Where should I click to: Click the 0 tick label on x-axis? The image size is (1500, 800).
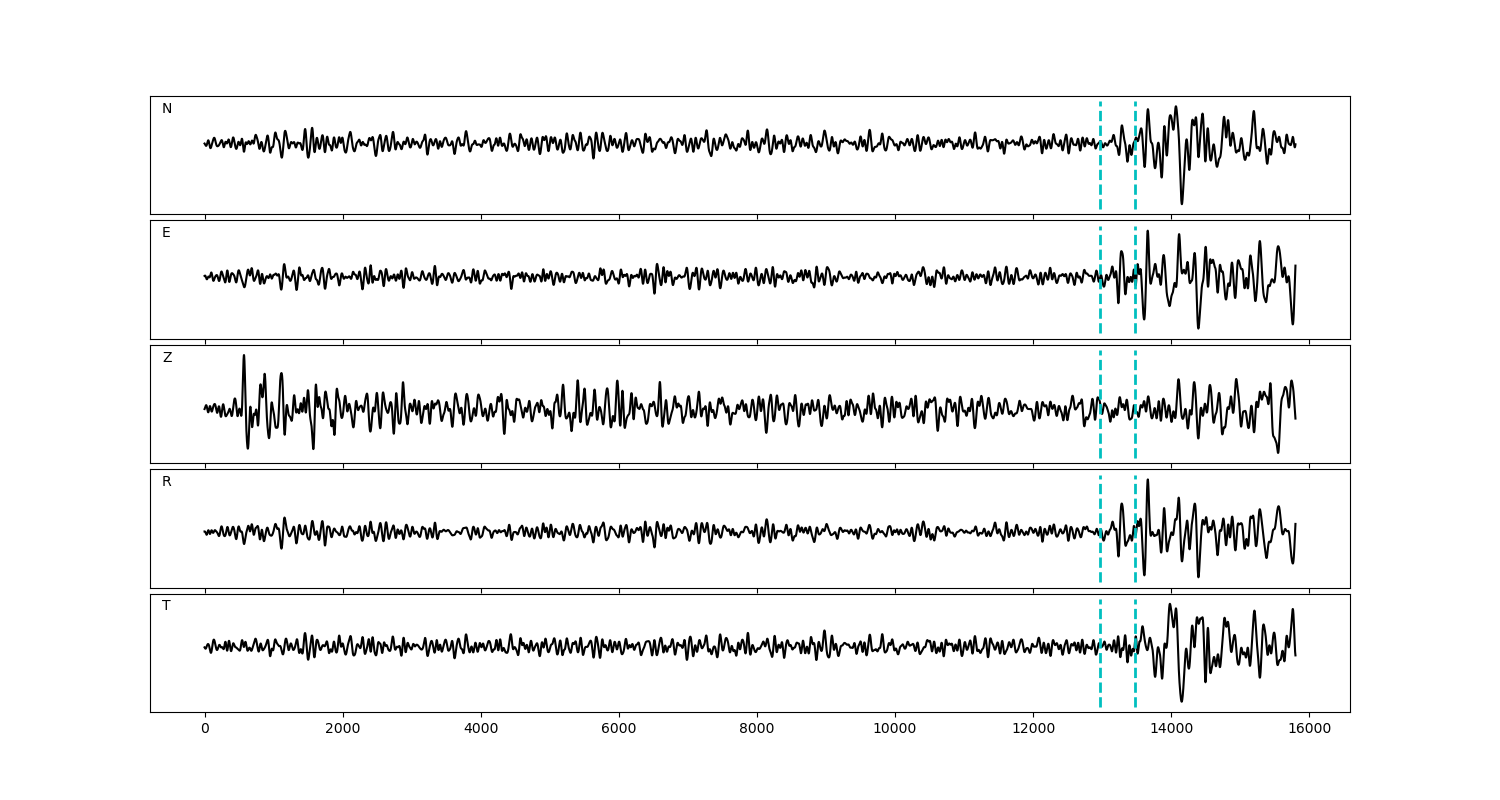[x=205, y=730]
